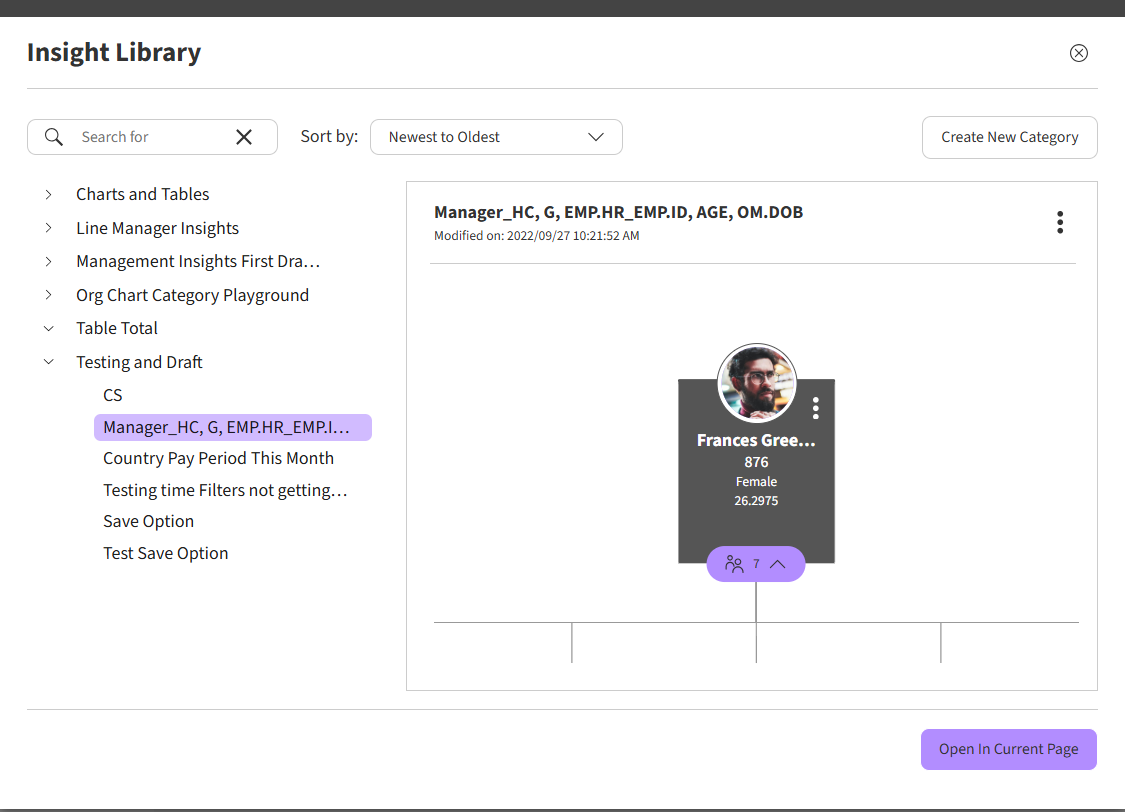Collapse the Testing and Draft category
Image resolution: width=1125 pixels, height=812 pixels.
49,362
